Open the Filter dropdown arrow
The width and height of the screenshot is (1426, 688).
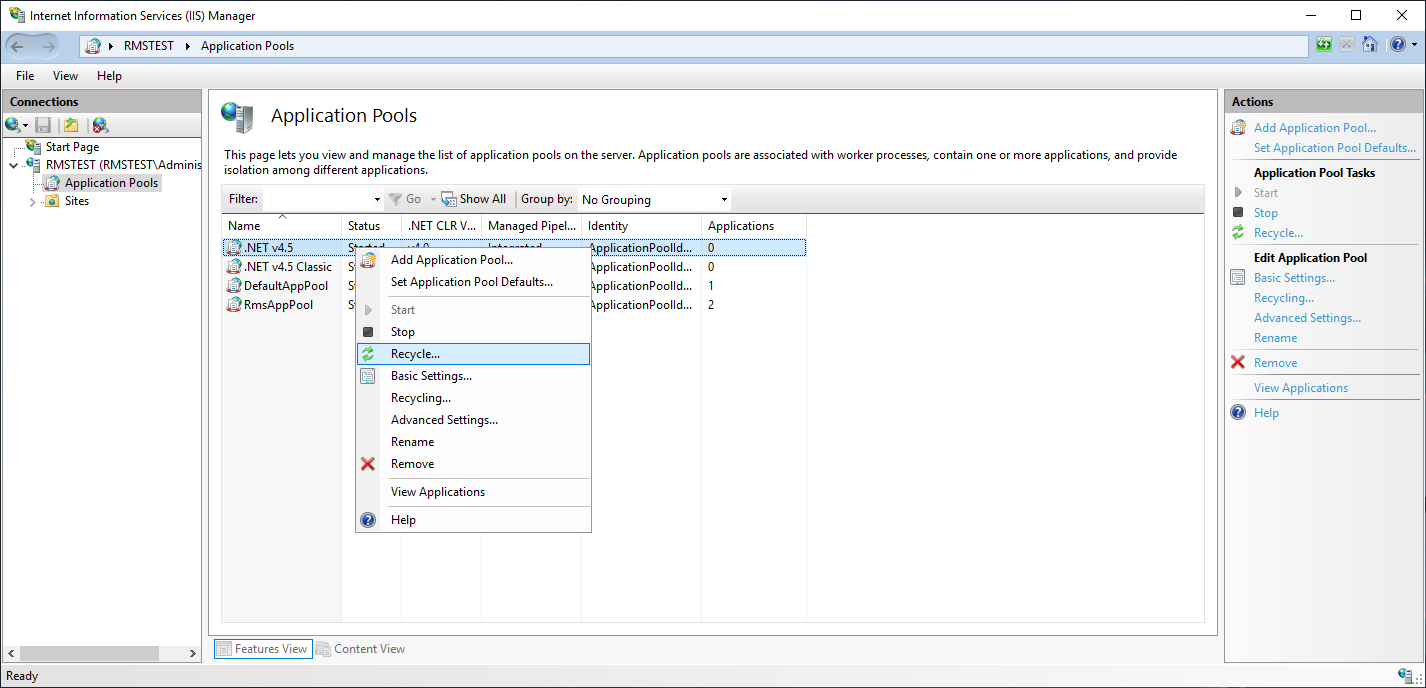point(377,199)
